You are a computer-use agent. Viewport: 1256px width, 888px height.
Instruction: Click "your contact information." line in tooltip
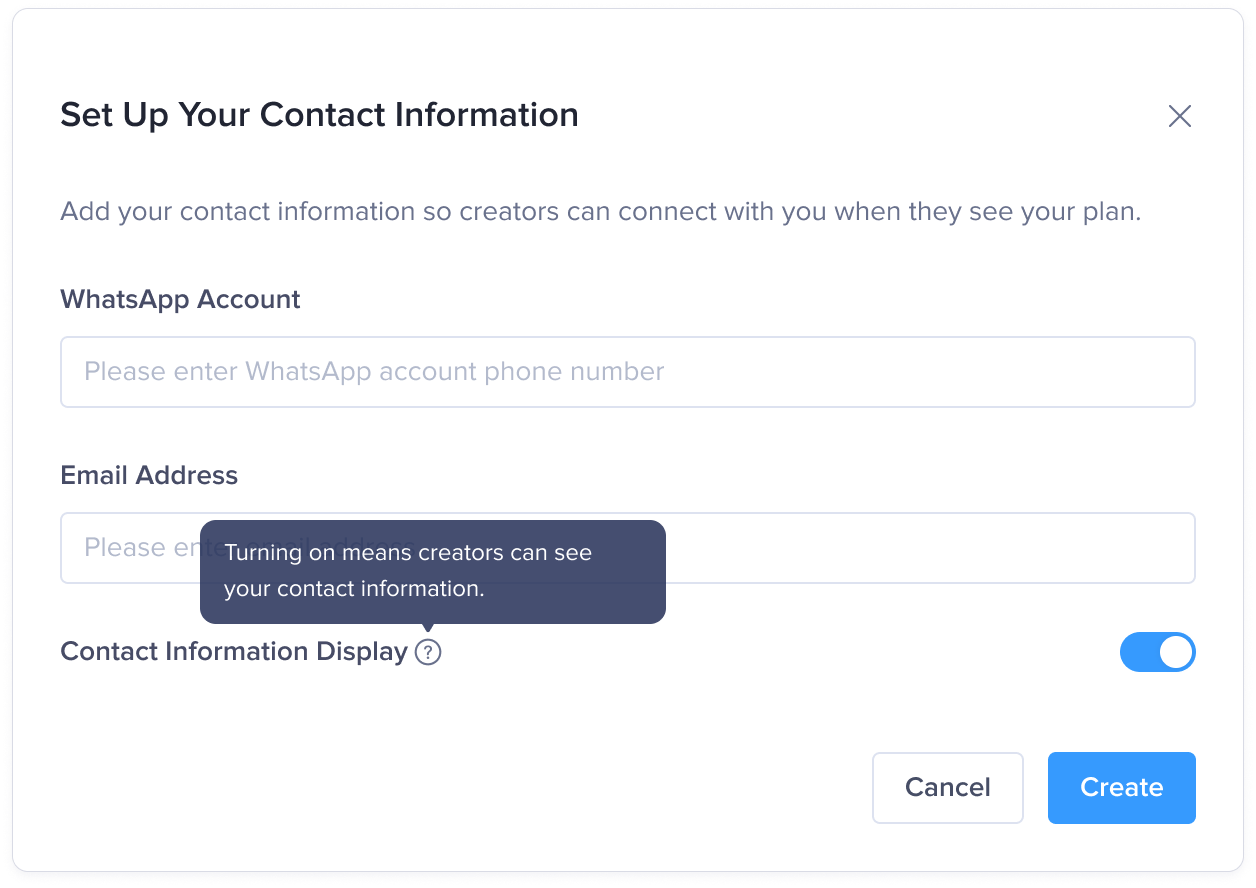[354, 589]
